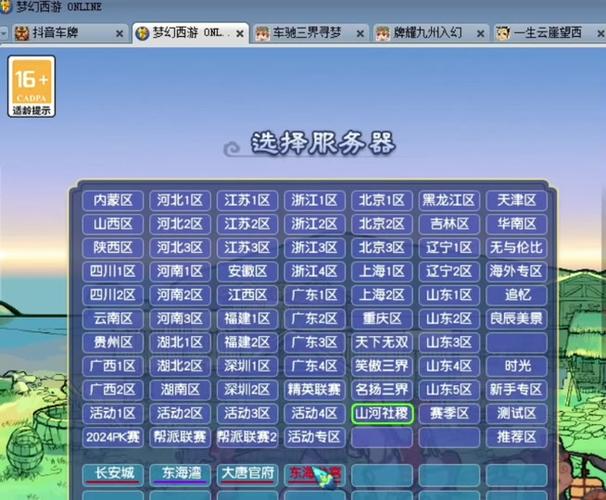Open the 华南区 region
Viewport: 606px width, 500px height.
coord(517,224)
